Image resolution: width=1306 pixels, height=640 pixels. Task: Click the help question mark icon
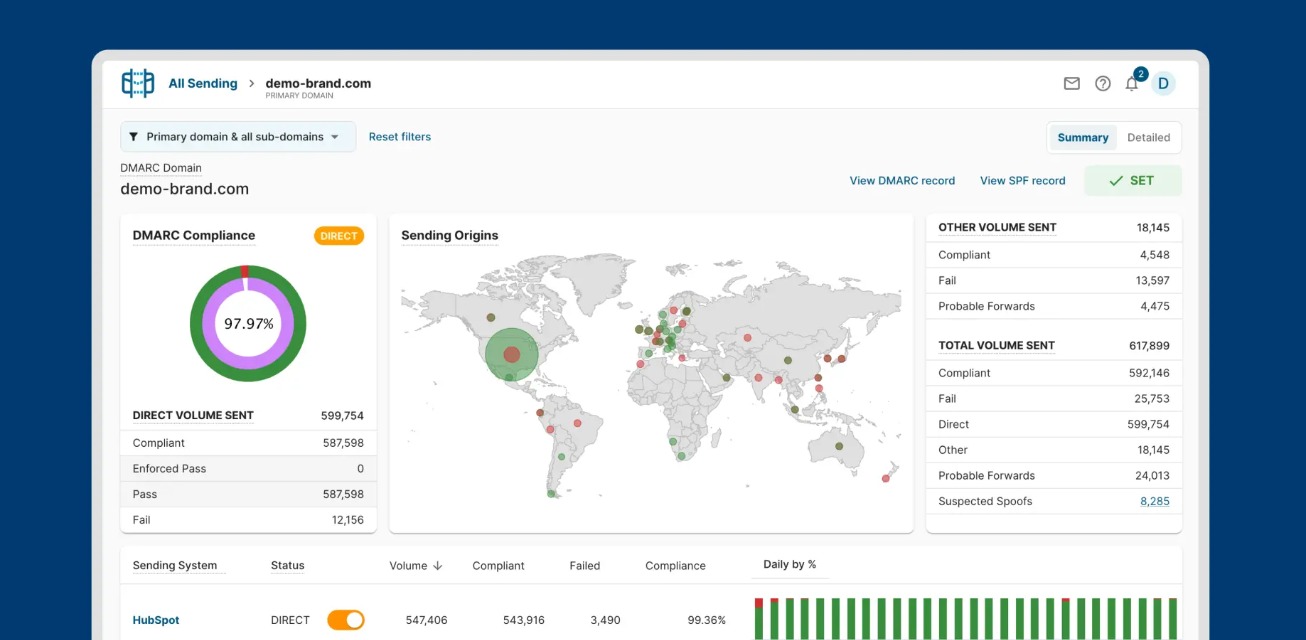(x=1102, y=84)
